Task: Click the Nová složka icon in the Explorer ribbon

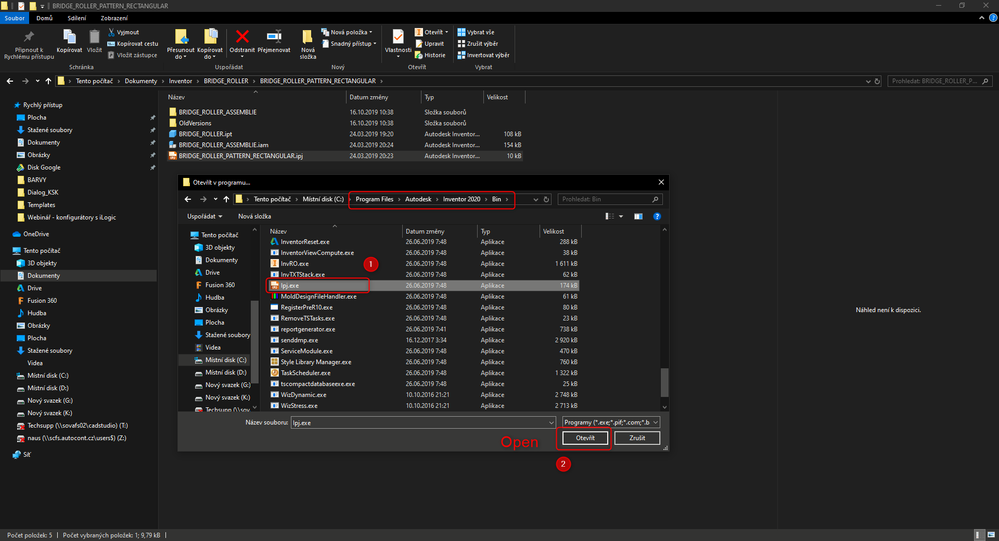Action: coord(308,37)
